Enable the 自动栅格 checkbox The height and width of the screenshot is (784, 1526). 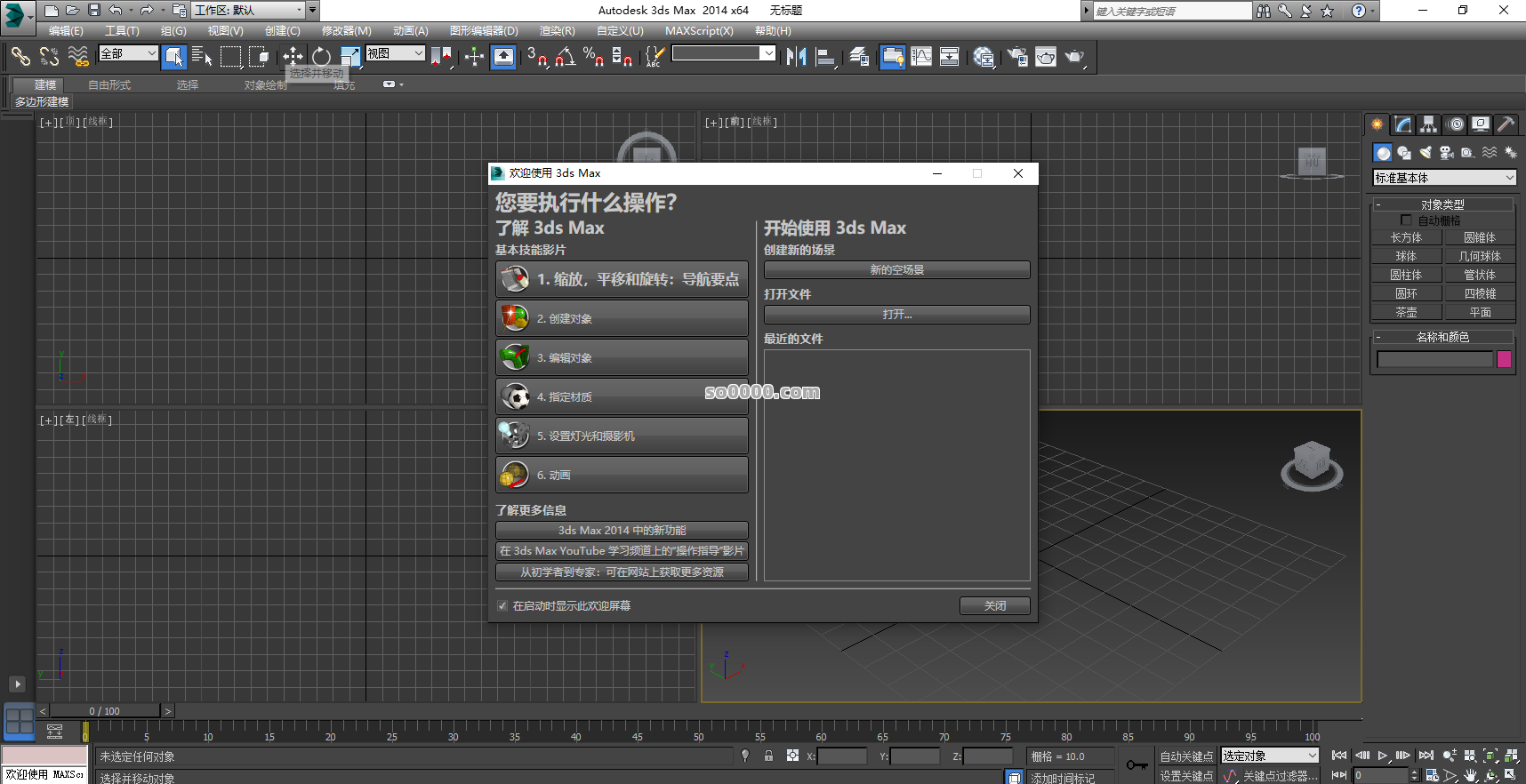click(1406, 220)
